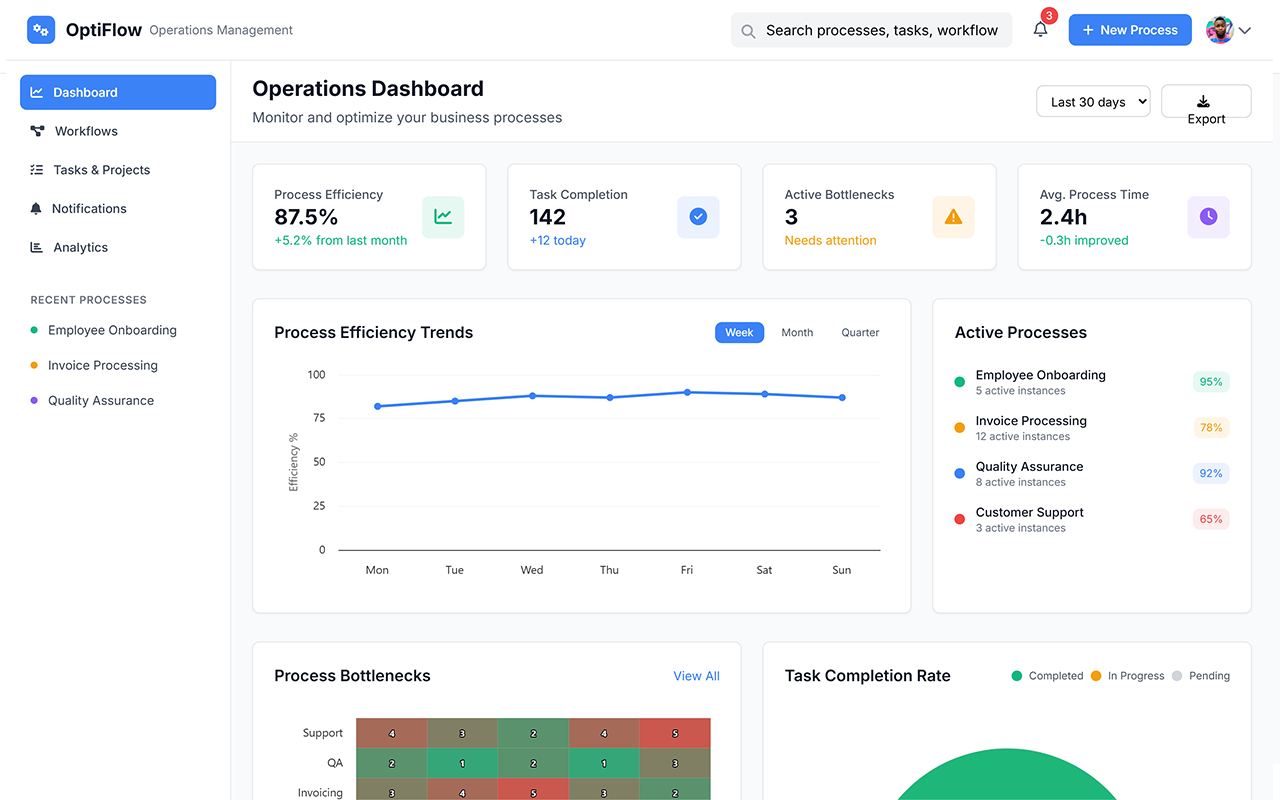Click the Process Efficiency green chart icon
This screenshot has width=1280, height=800.
[x=443, y=217]
